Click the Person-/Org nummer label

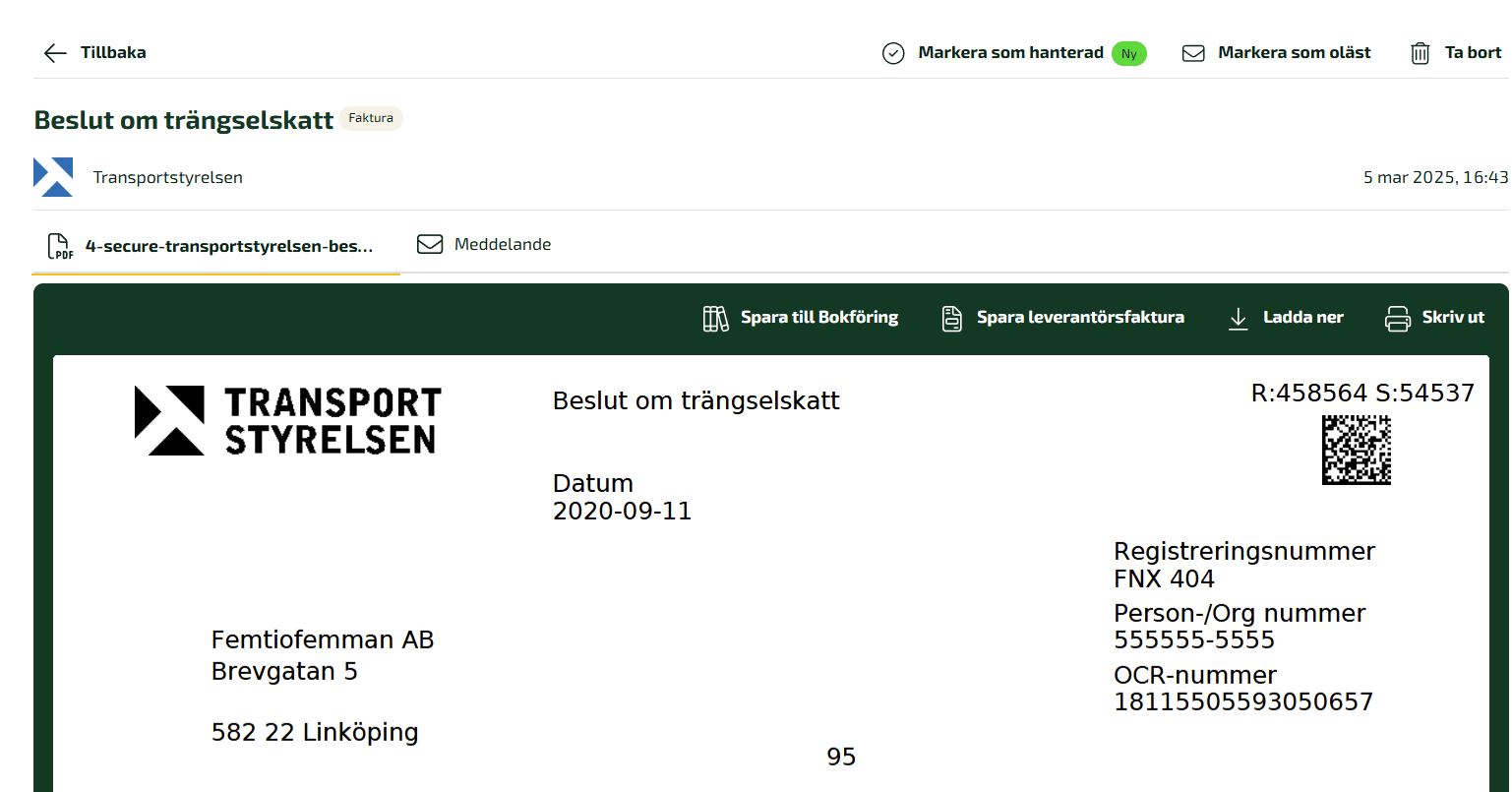click(1240, 614)
